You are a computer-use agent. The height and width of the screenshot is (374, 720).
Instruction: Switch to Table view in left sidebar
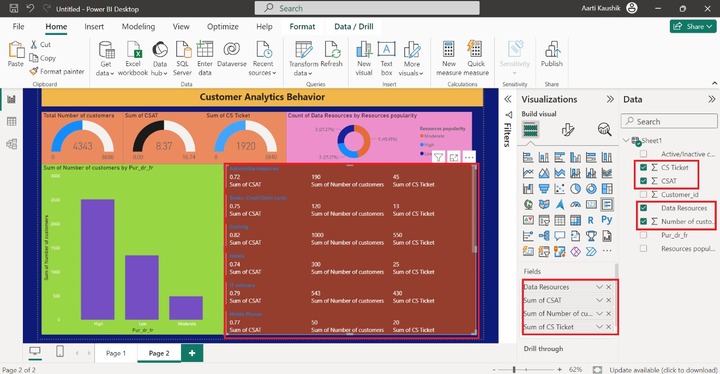tap(11, 121)
